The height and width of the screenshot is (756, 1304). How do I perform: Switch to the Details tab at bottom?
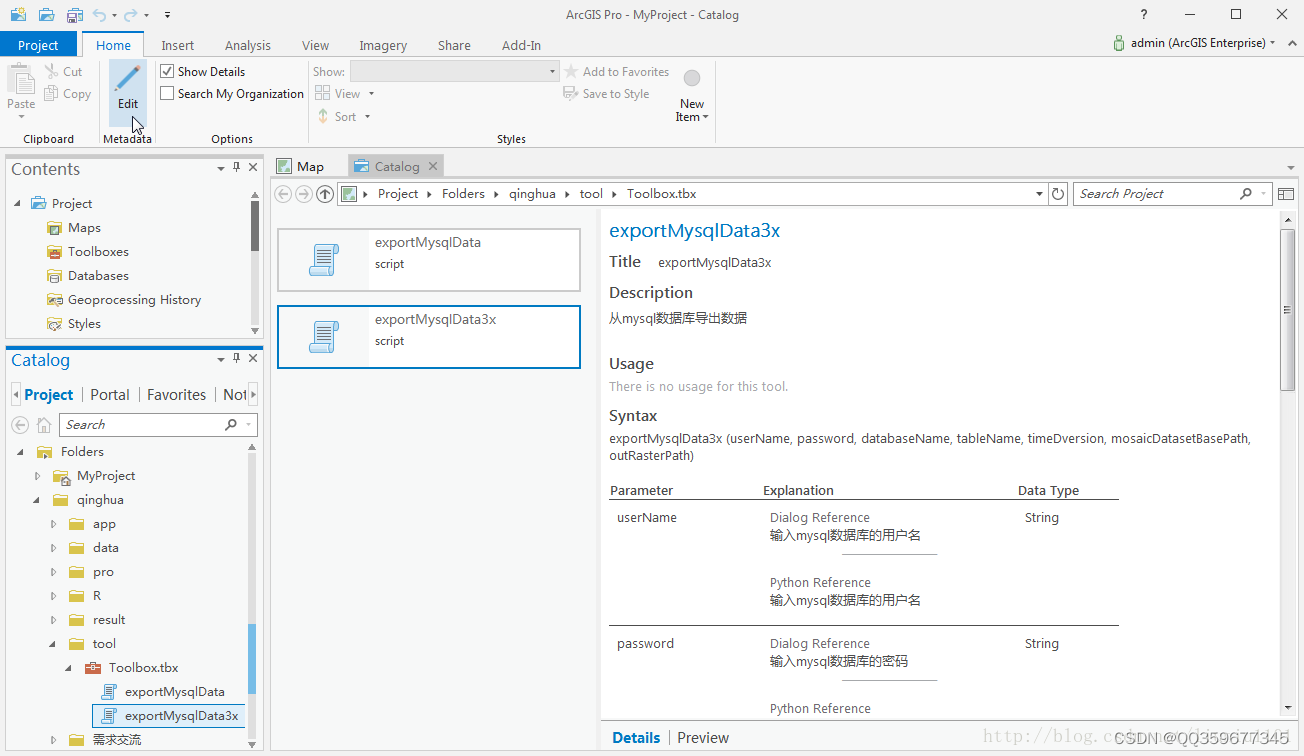(636, 738)
